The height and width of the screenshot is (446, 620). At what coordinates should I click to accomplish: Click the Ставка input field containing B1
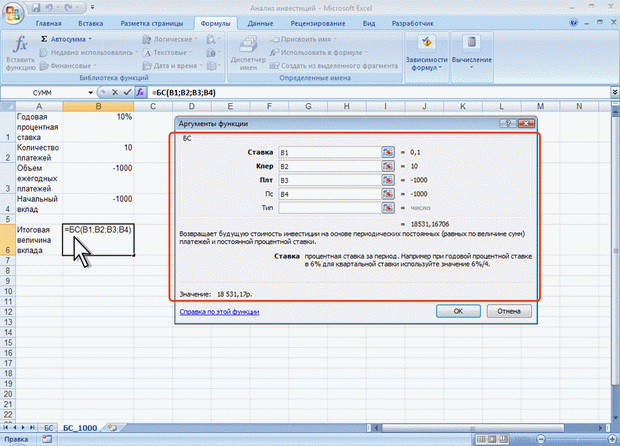tap(330, 152)
